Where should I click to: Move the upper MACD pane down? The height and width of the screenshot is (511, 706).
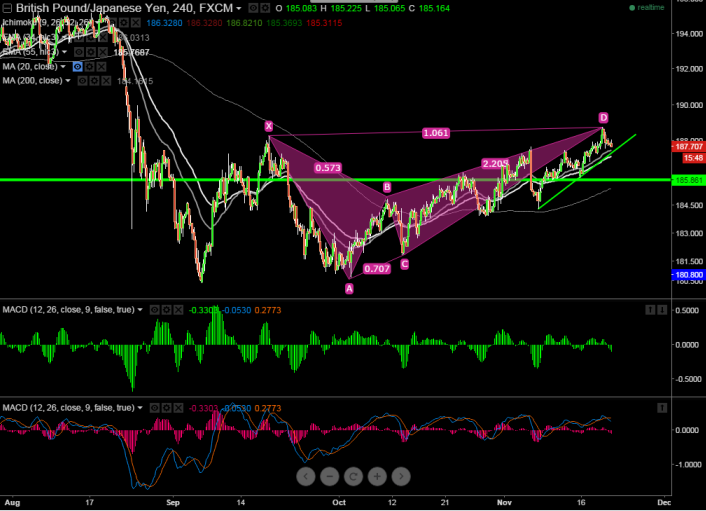click(662, 310)
